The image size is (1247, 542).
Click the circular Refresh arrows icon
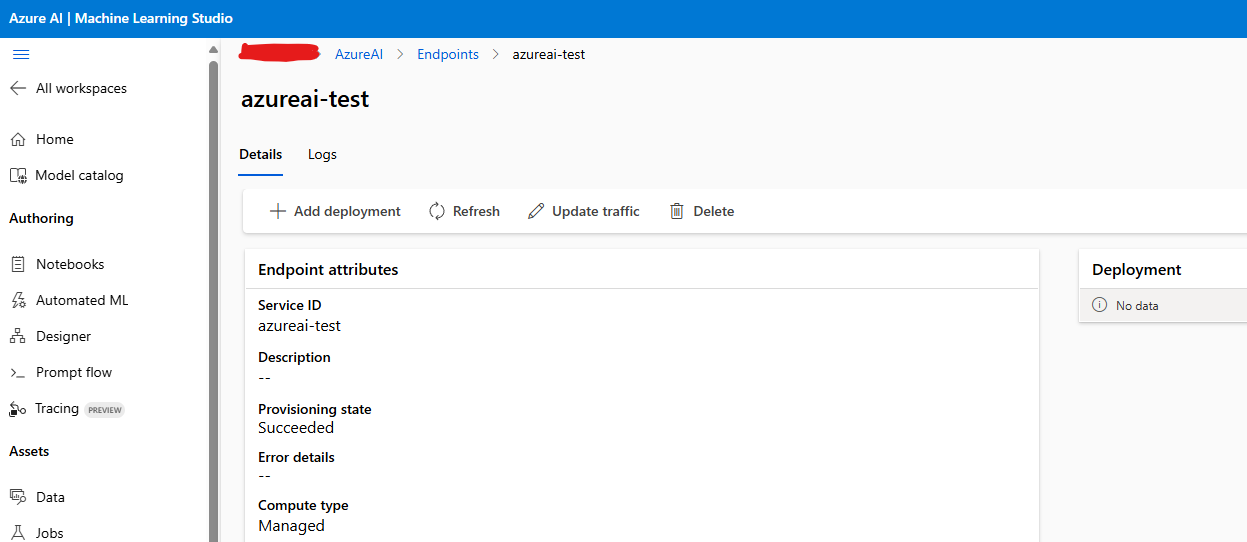pyautogui.click(x=437, y=211)
